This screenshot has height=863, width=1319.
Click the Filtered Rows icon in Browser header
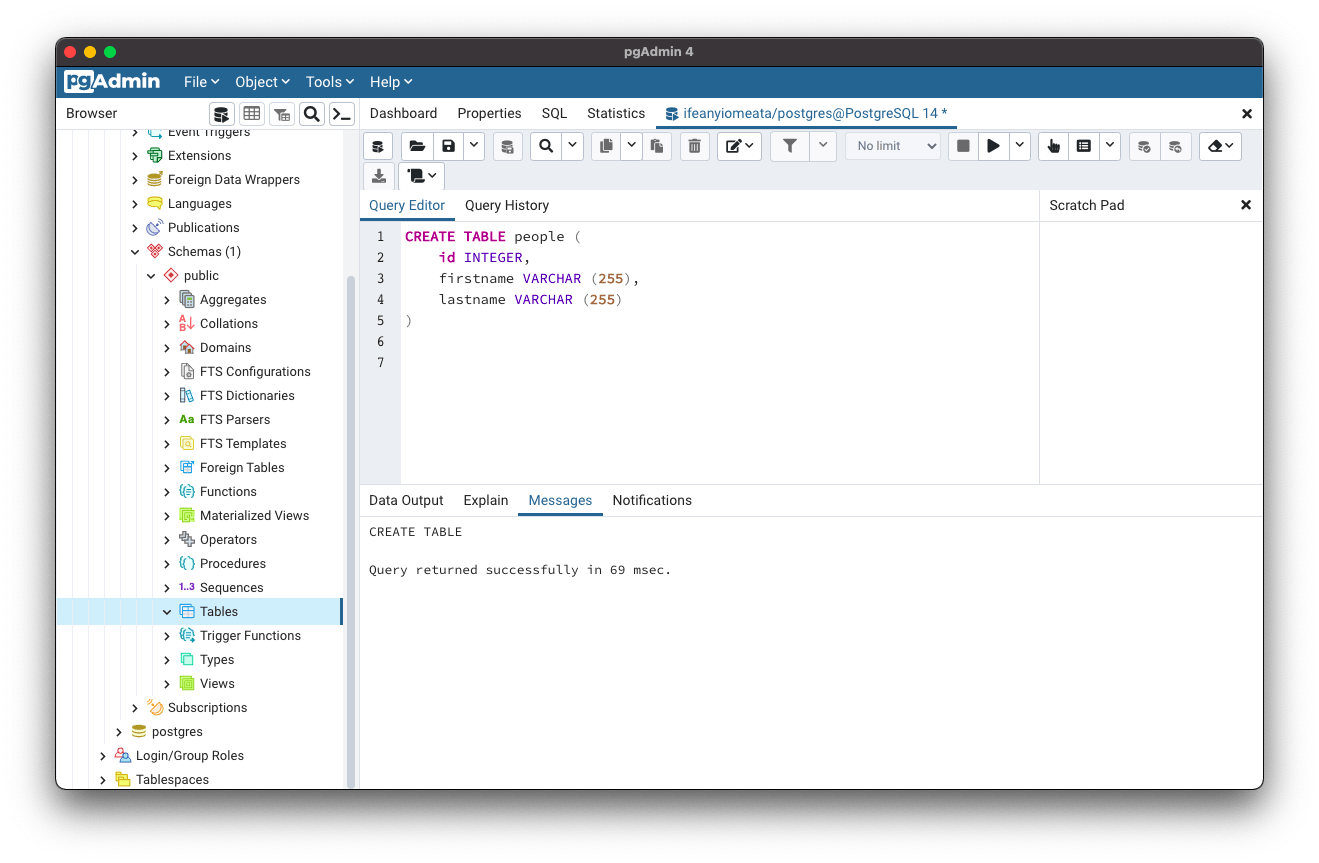tap(282, 114)
